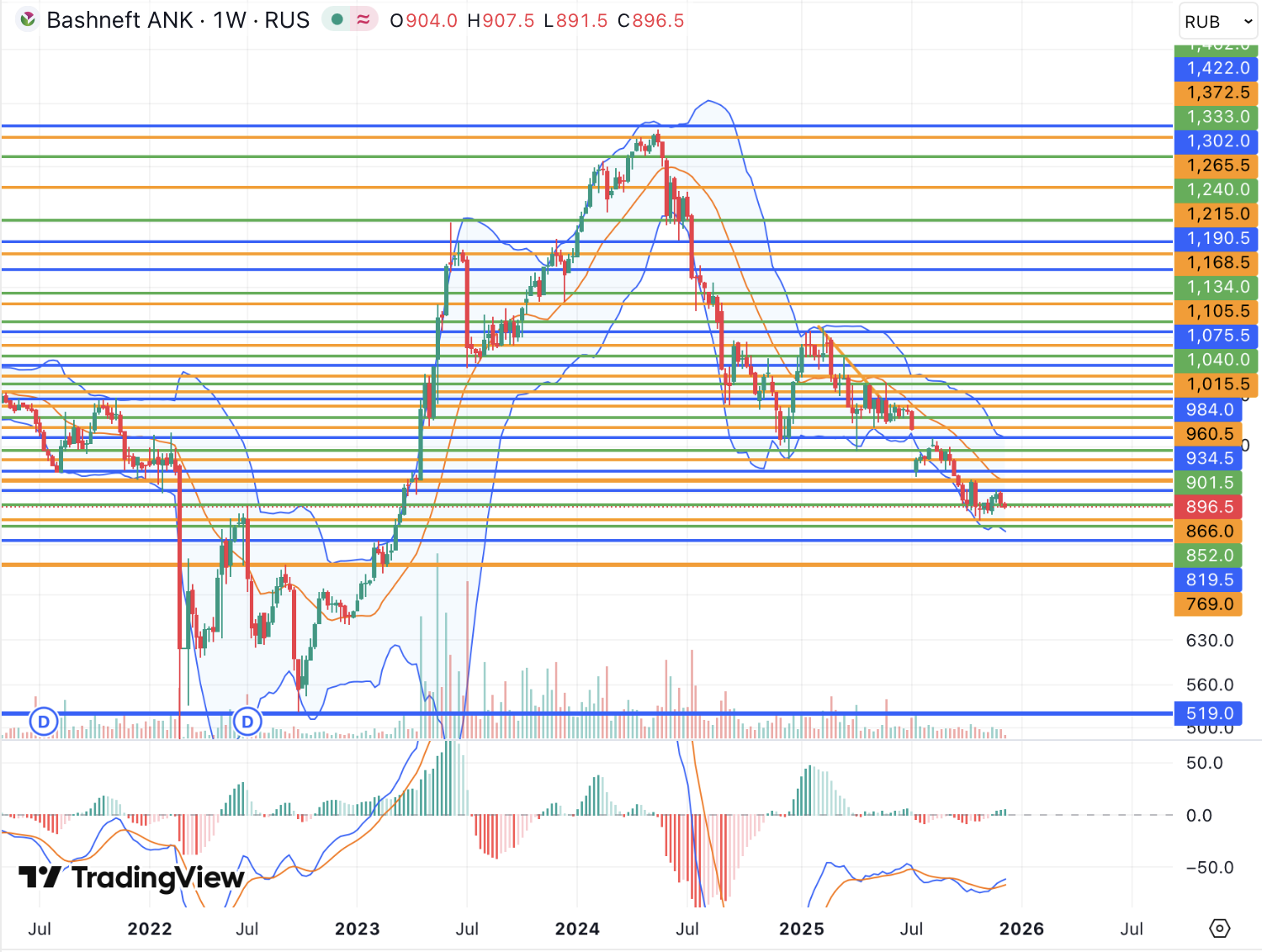Click the red 896.5 current price label
Image resolution: width=1262 pixels, height=952 pixels.
click(1209, 507)
